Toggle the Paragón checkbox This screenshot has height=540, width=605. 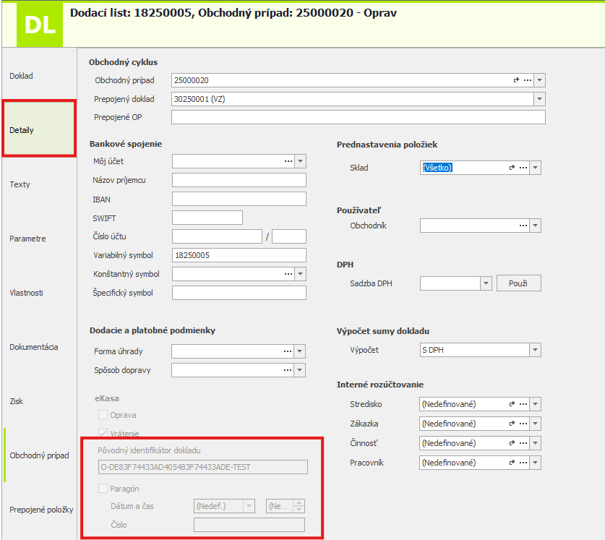(103, 488)
